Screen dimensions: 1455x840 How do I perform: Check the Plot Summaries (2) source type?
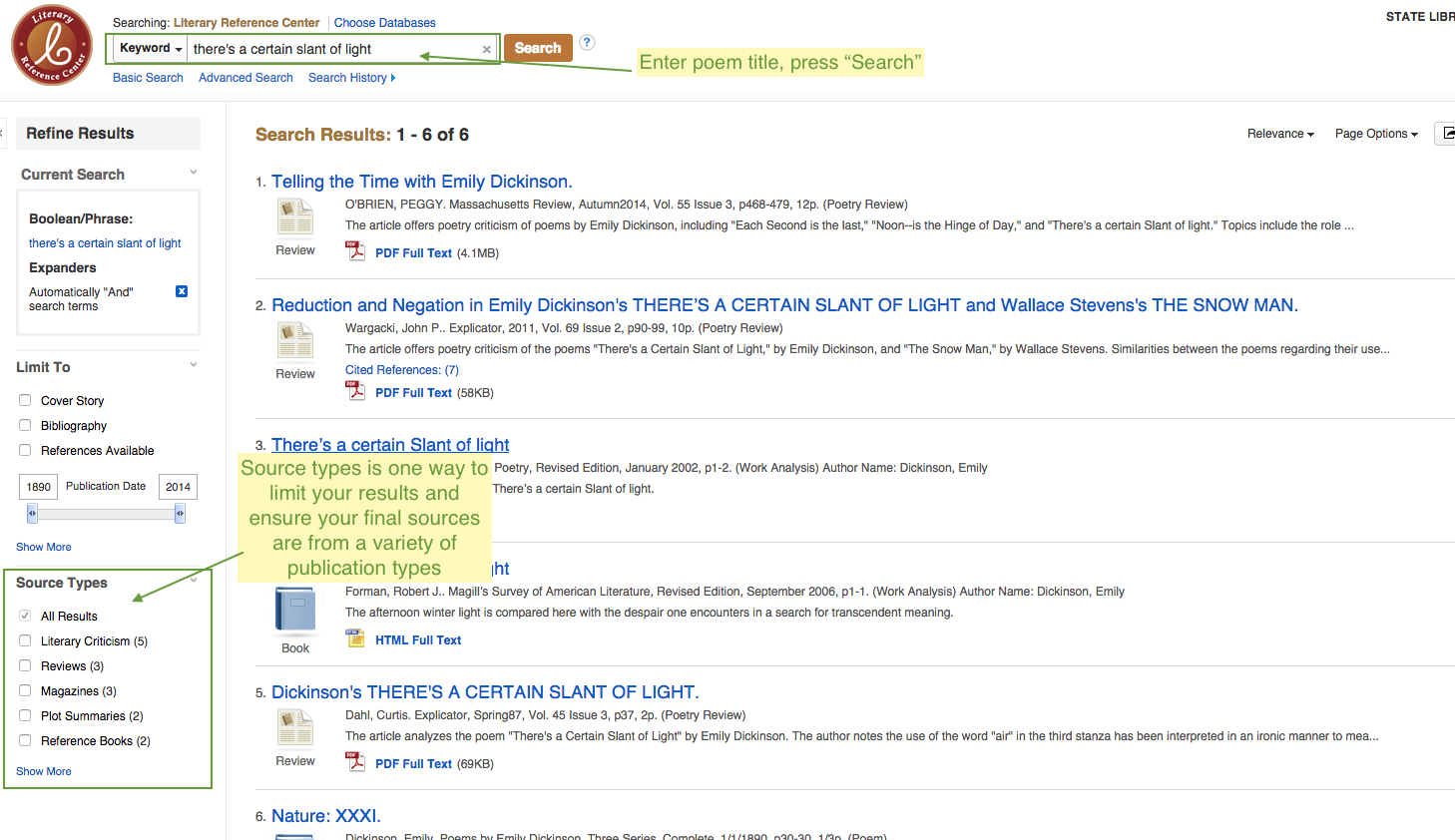coord(25,715)
